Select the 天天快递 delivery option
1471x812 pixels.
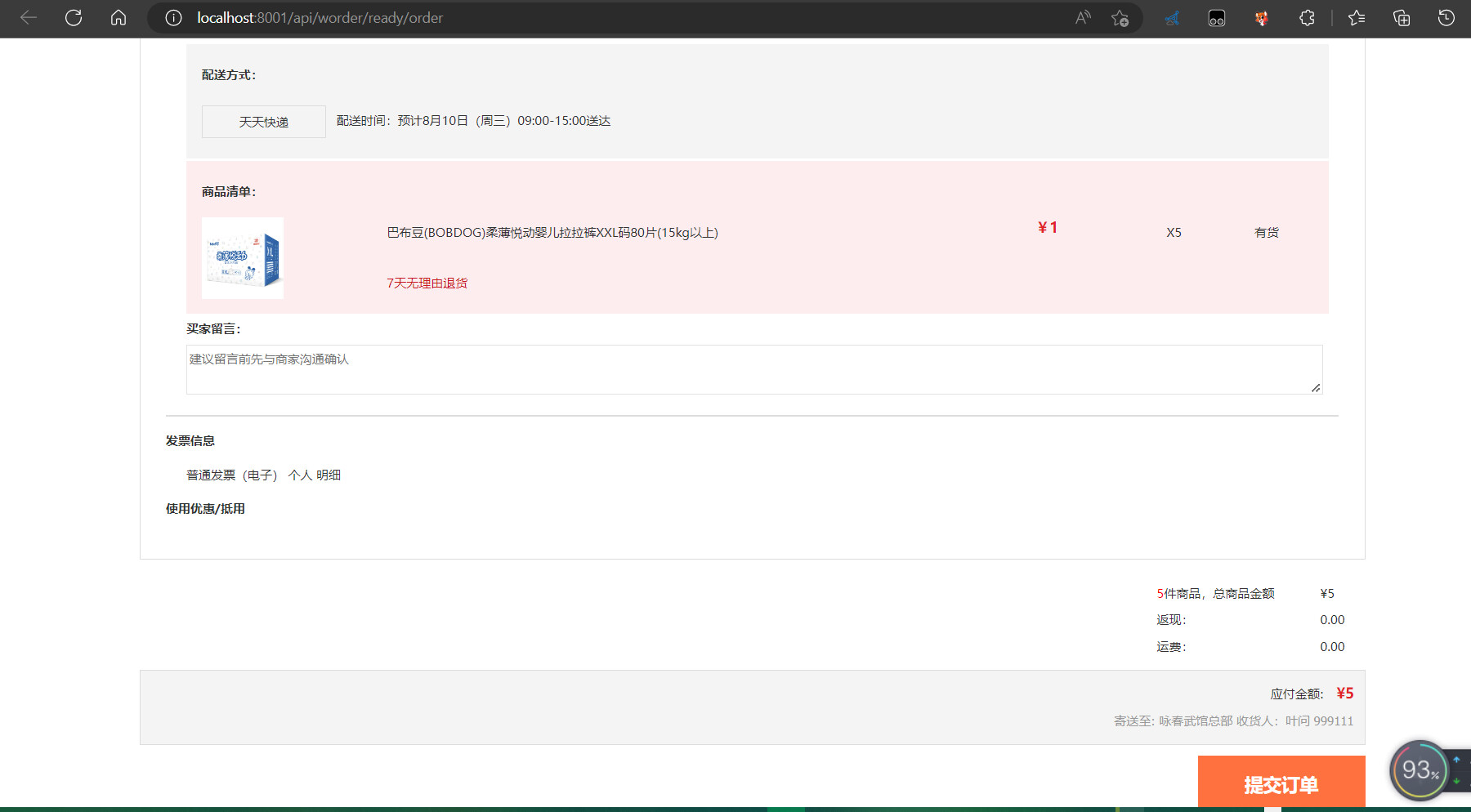pos(263,121)
